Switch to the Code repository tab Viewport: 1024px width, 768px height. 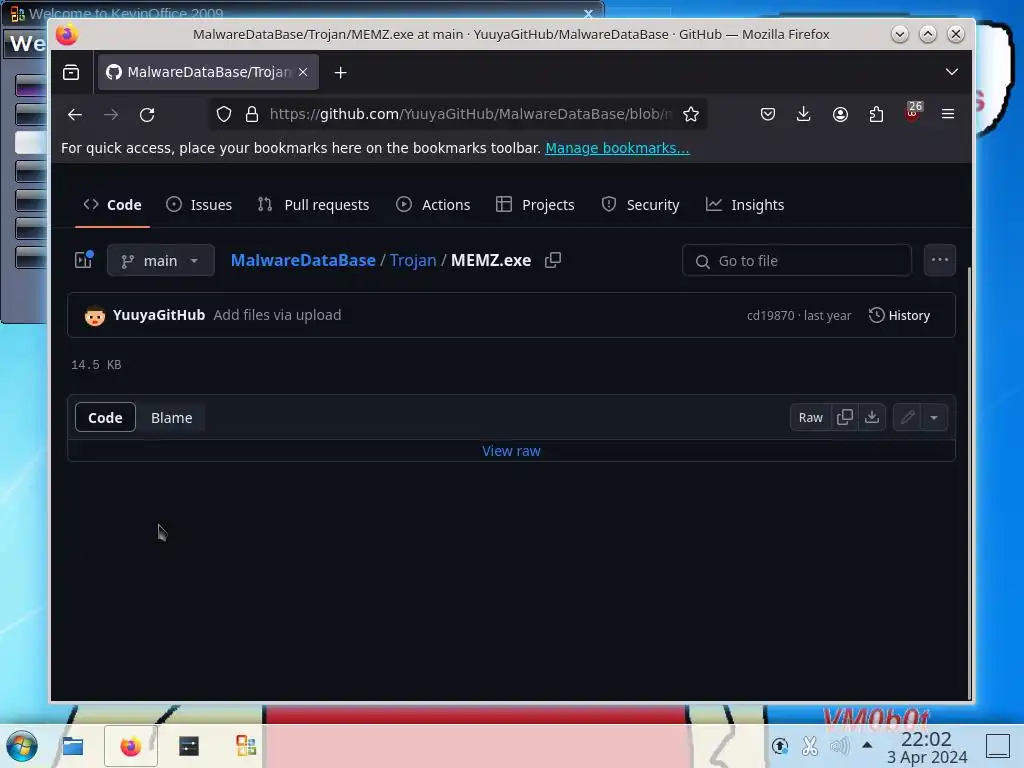click(x=112, y=205)
